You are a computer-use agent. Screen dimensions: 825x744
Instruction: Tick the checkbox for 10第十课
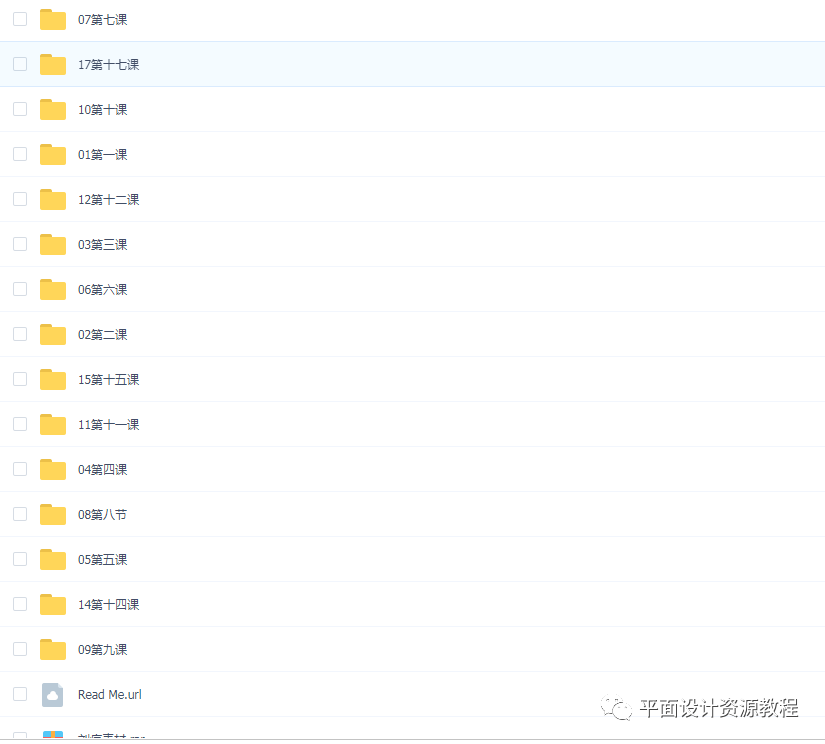pyautogui.click(x=20, y=109)
